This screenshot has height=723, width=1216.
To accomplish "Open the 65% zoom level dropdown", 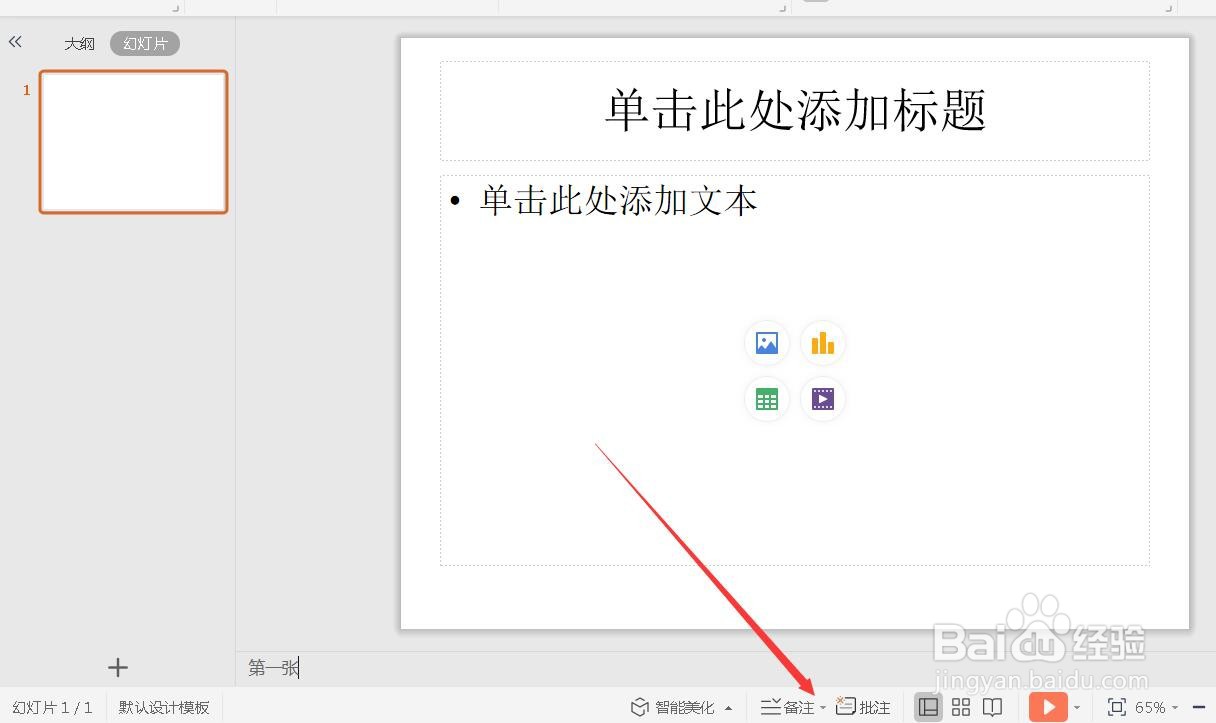I will (1157, 707).
